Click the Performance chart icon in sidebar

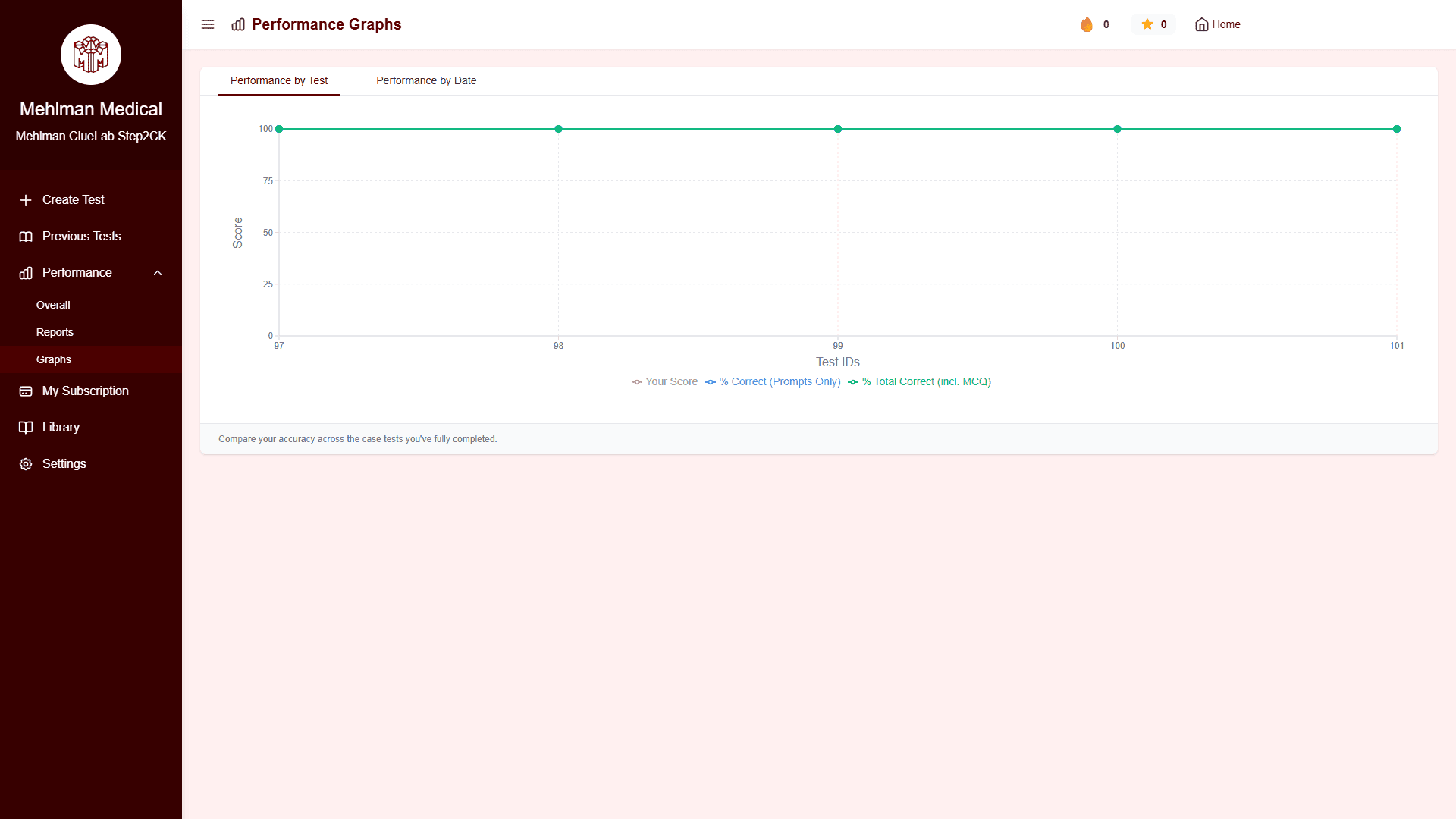click(x=26, y=273)
